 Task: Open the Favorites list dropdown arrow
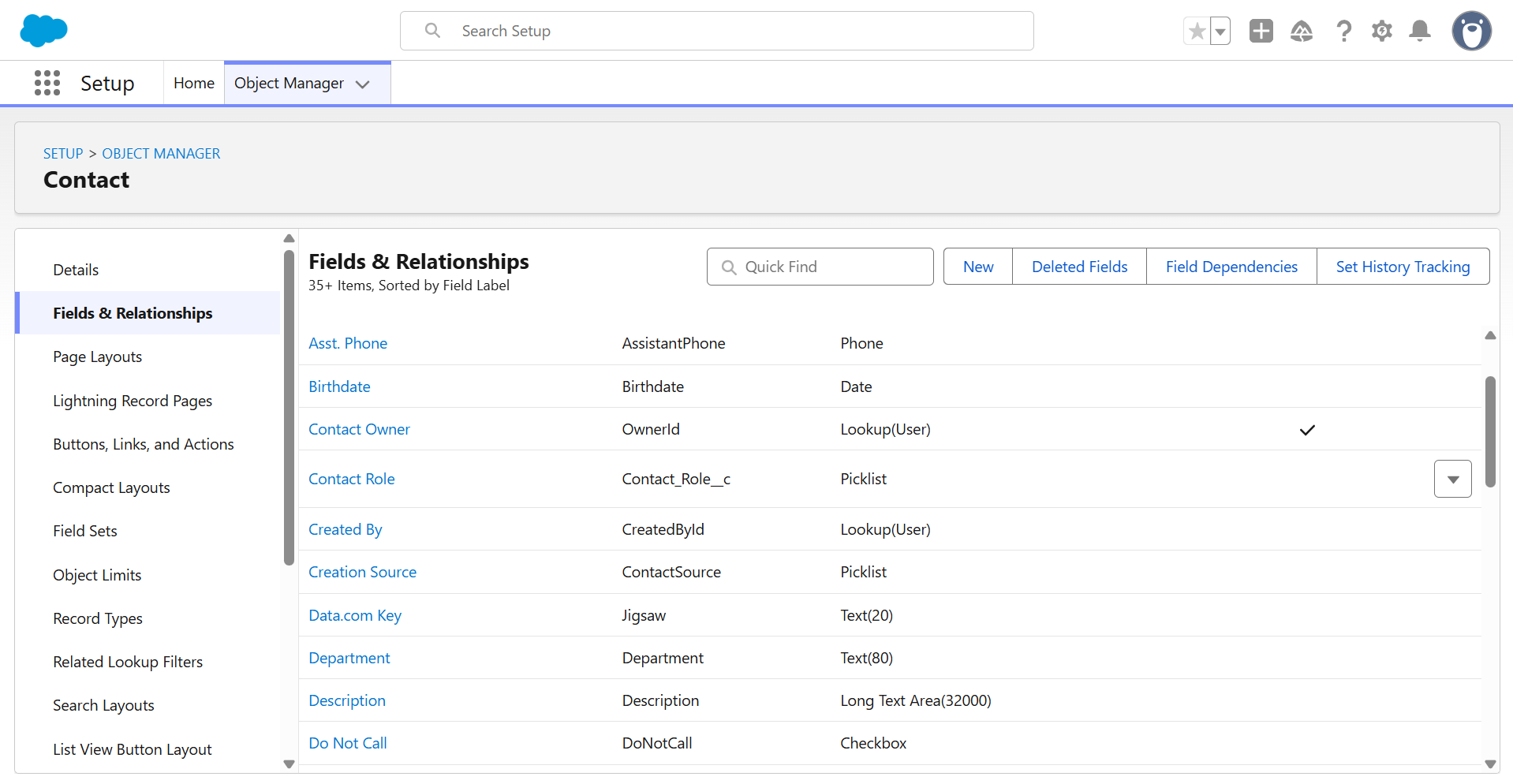click(x=1220, y=31)
